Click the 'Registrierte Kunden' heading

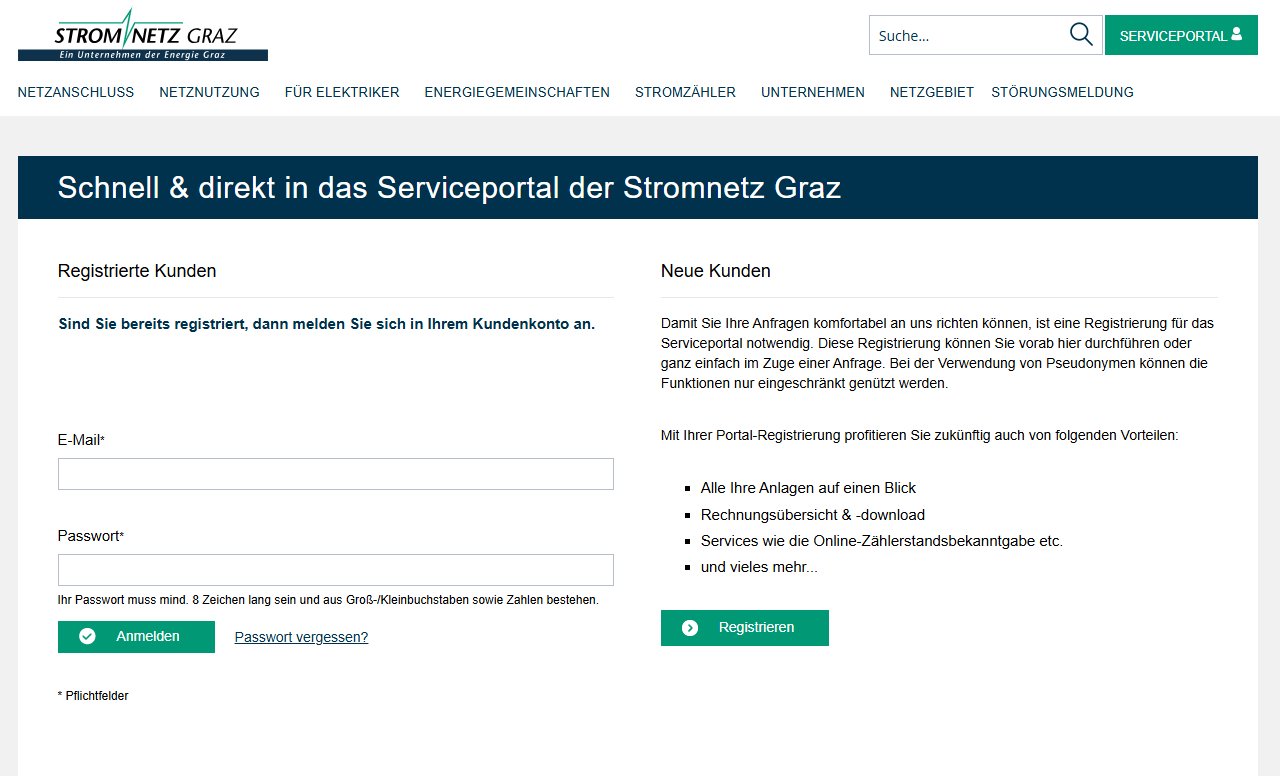click(x=137, y=271)
